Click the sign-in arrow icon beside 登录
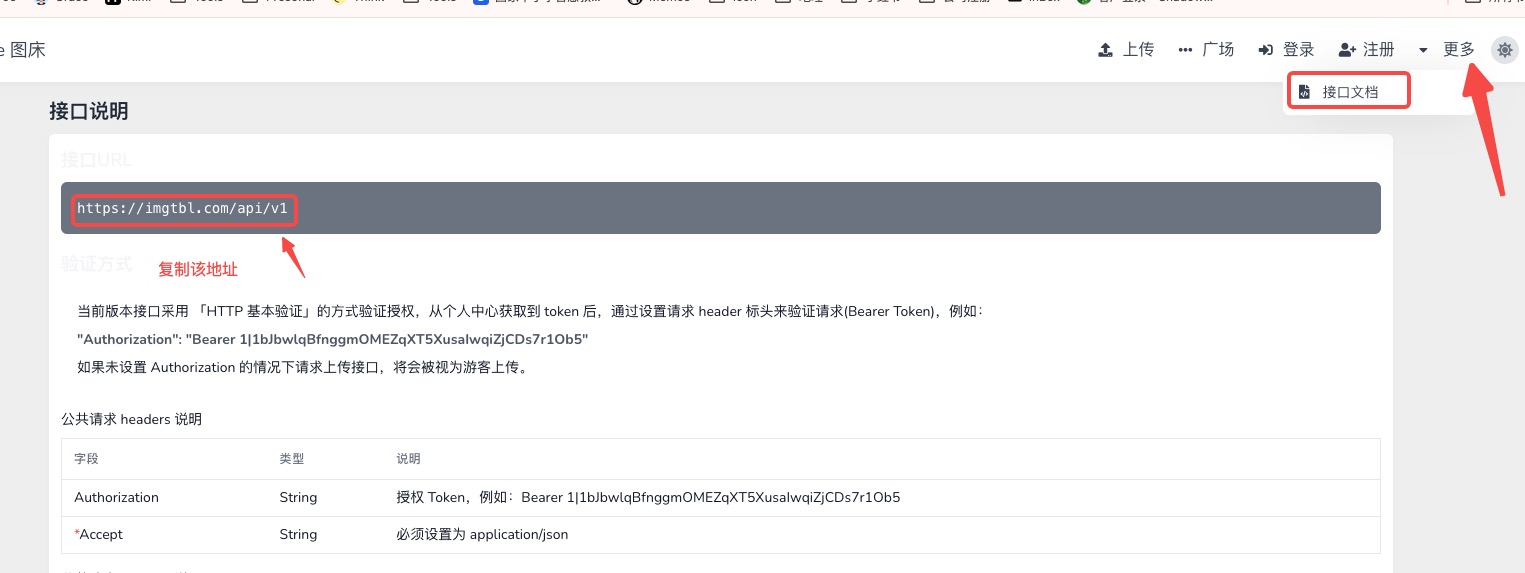 1265,50
